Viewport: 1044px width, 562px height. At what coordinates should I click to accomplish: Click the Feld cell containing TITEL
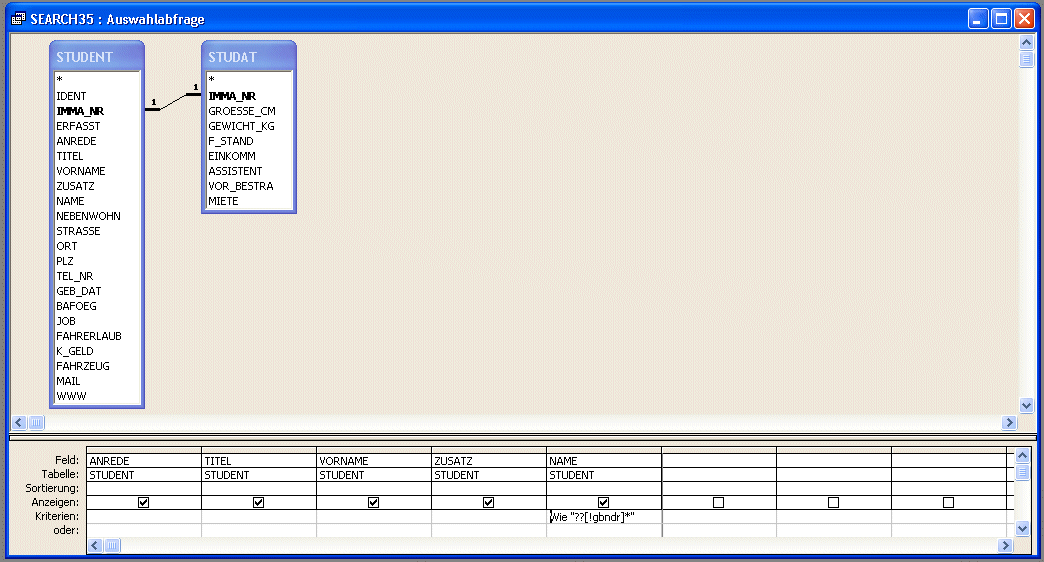(259, 461)
